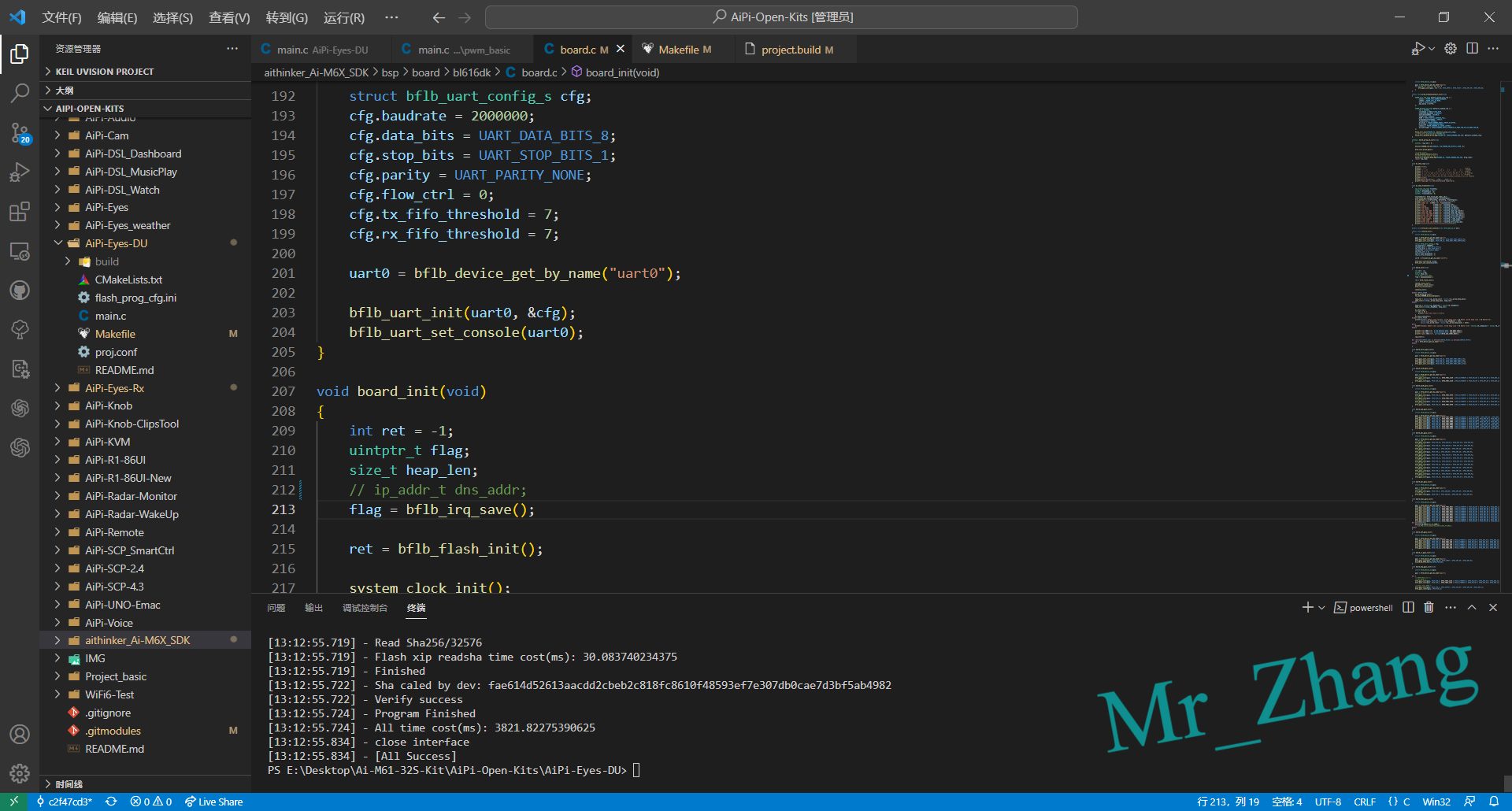Collapse the AiPi-Eyes-DU folder
The height and width of the screenshot is (811, 1512).
(116, 243)
